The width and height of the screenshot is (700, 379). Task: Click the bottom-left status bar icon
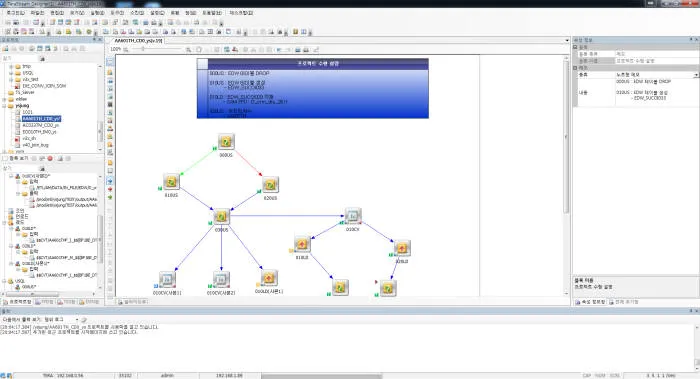tap(4, 375)
